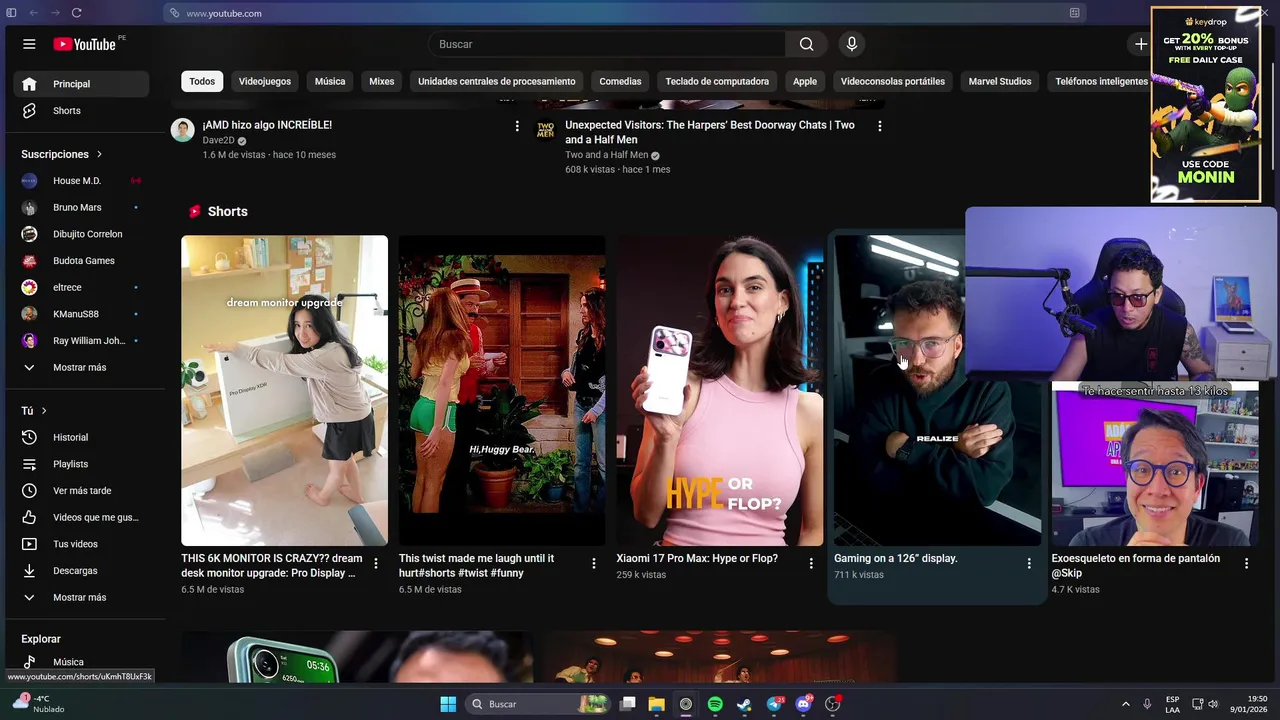The height and width of the screenshot is (720, 1280).
Task: Open Spotify from the taskbar
Action: [x=715, y=704]
